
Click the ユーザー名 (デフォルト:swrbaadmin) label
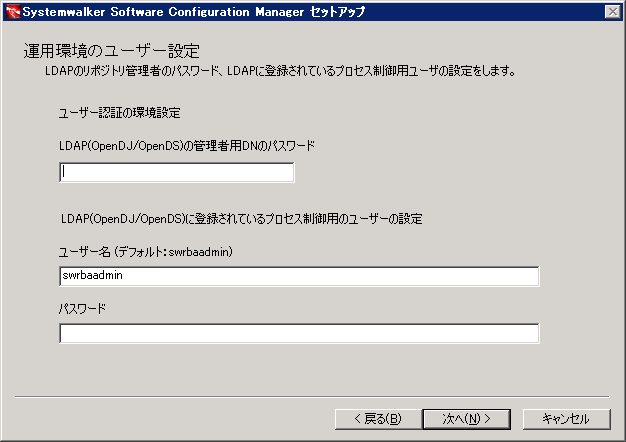[x=146, y=252]
